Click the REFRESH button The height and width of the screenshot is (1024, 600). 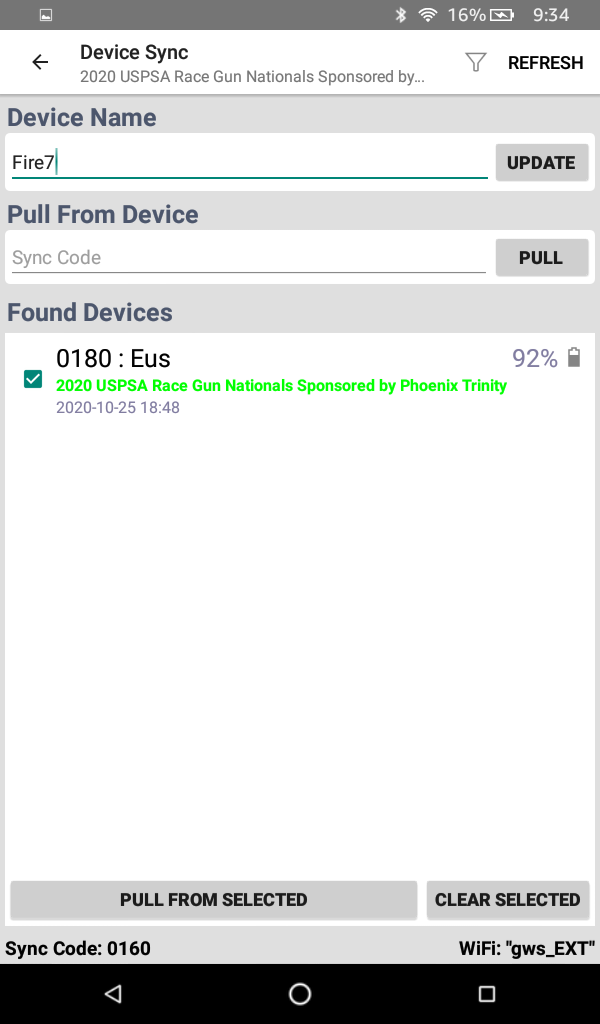pyautogui.click(x=545, y=62)
